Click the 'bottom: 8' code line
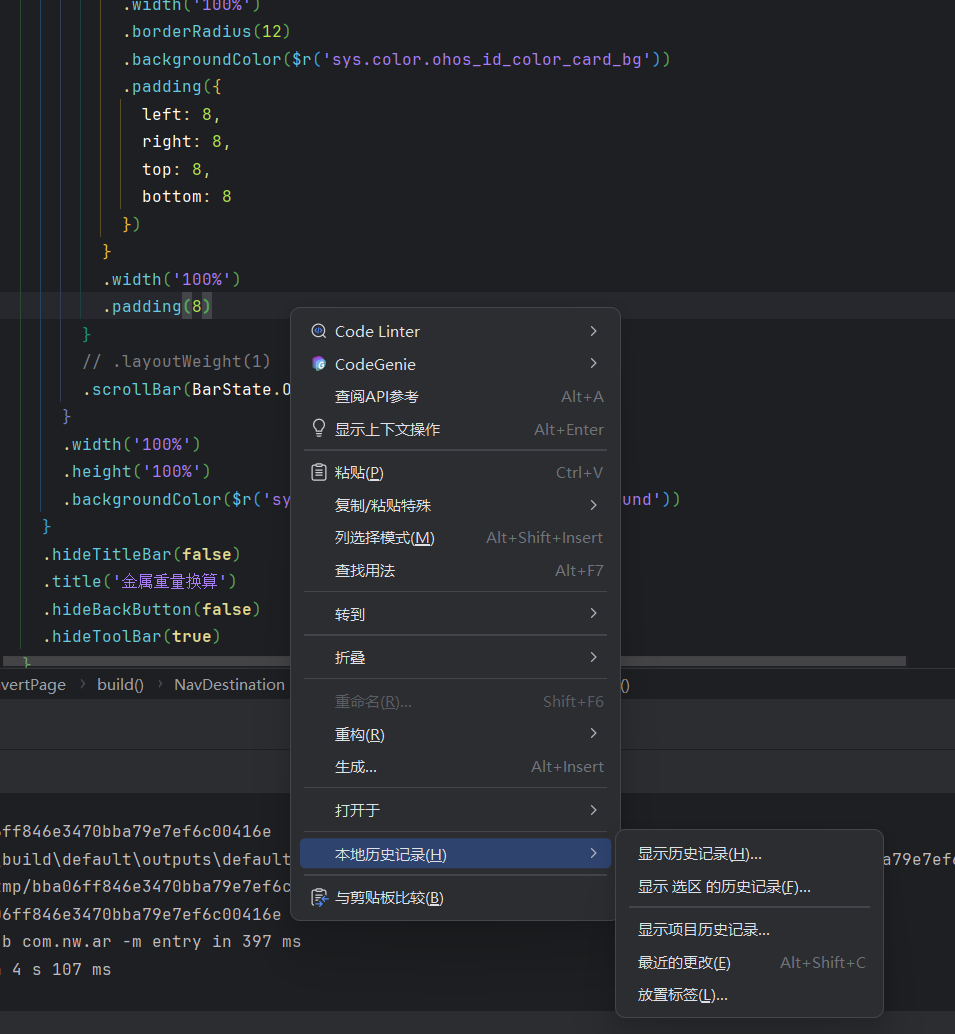 point(187,197)
